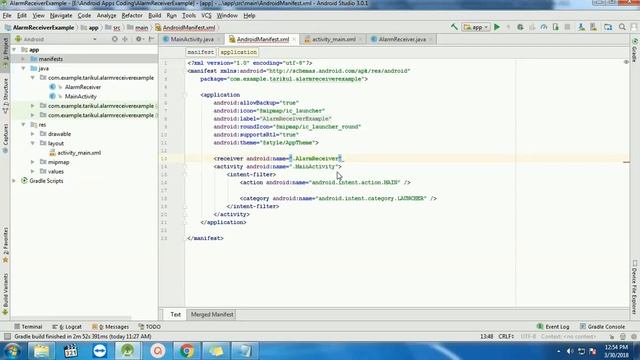Click the Windows Start button
640x360 pixels.
12,351
